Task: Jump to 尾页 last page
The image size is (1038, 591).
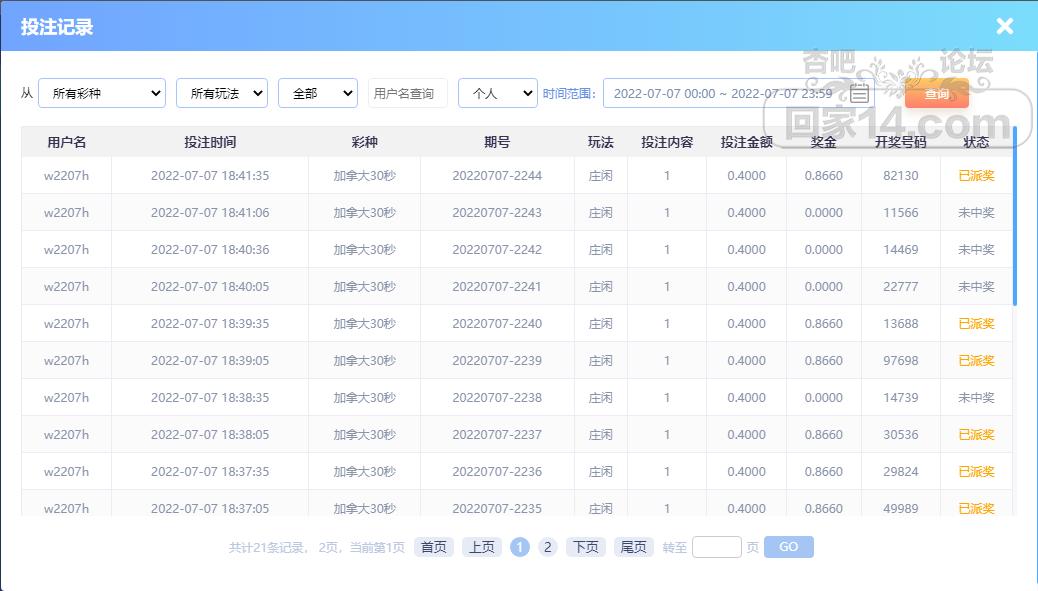Action: tap(634, 547)
